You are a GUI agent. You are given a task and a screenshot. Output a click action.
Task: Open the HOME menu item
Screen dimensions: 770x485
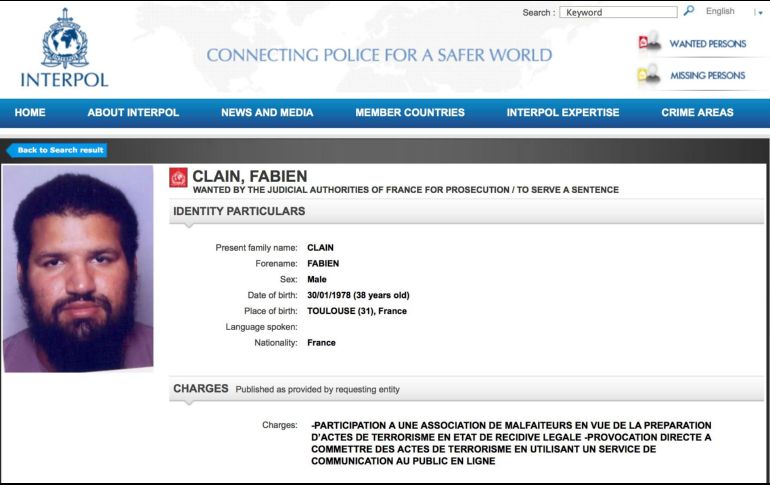pos(30,112)
